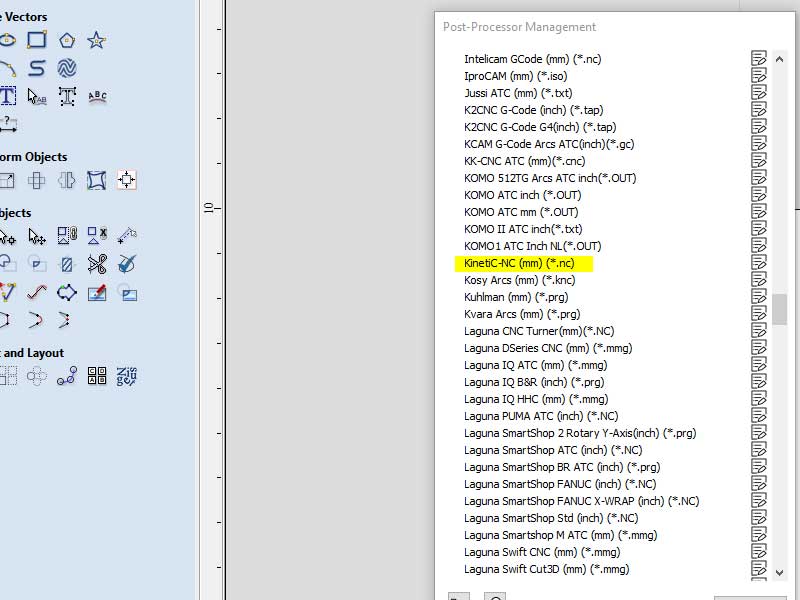
Task: Select the Draw Star tool
Action: (96, 40)
